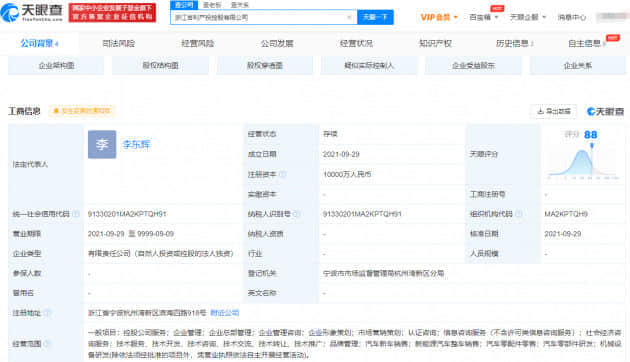Screen dimensions: 630x362
Task: Click the 李 avatar of the legal representative
Action: point(102,144)
